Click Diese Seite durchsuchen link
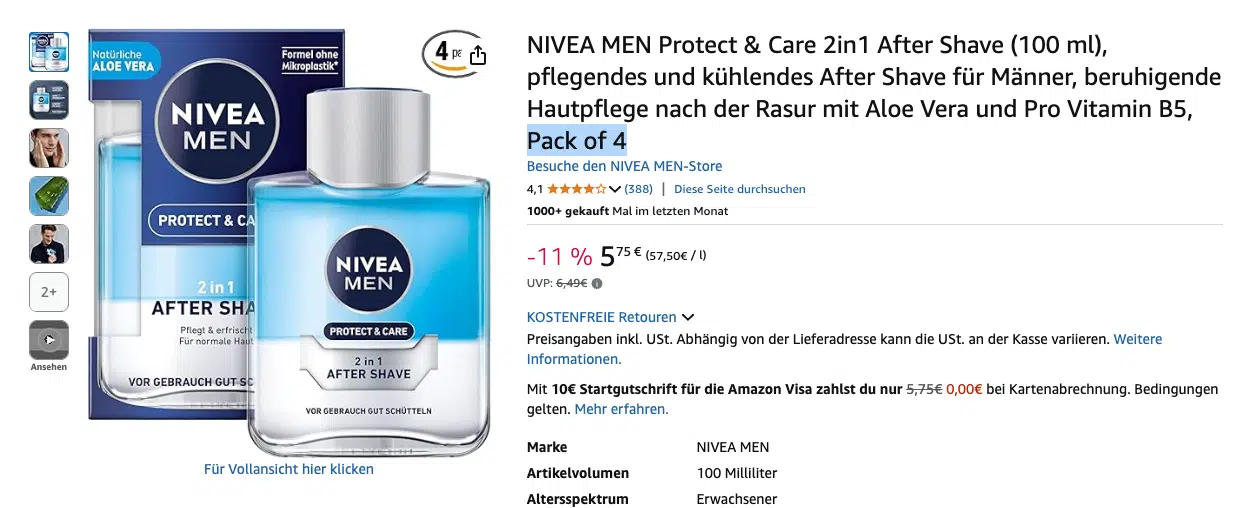Viewport: 1239px width, 508px height. tap(739, 189)
